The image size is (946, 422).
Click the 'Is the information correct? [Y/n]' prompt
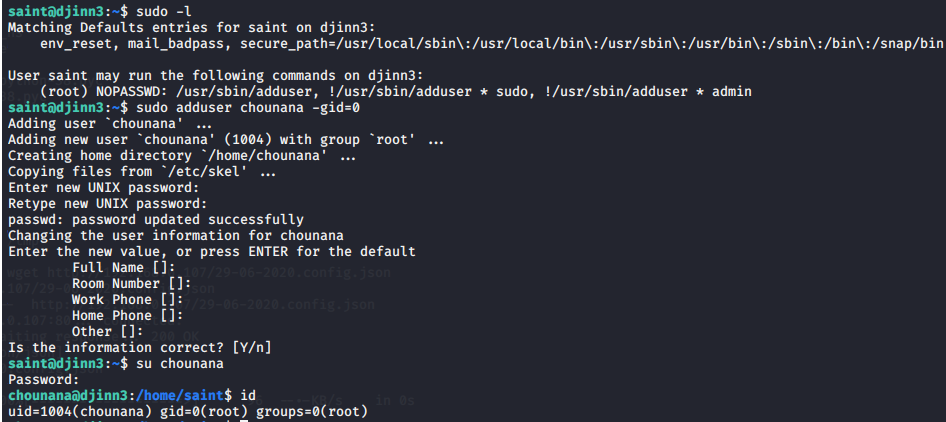pos(139,347)
